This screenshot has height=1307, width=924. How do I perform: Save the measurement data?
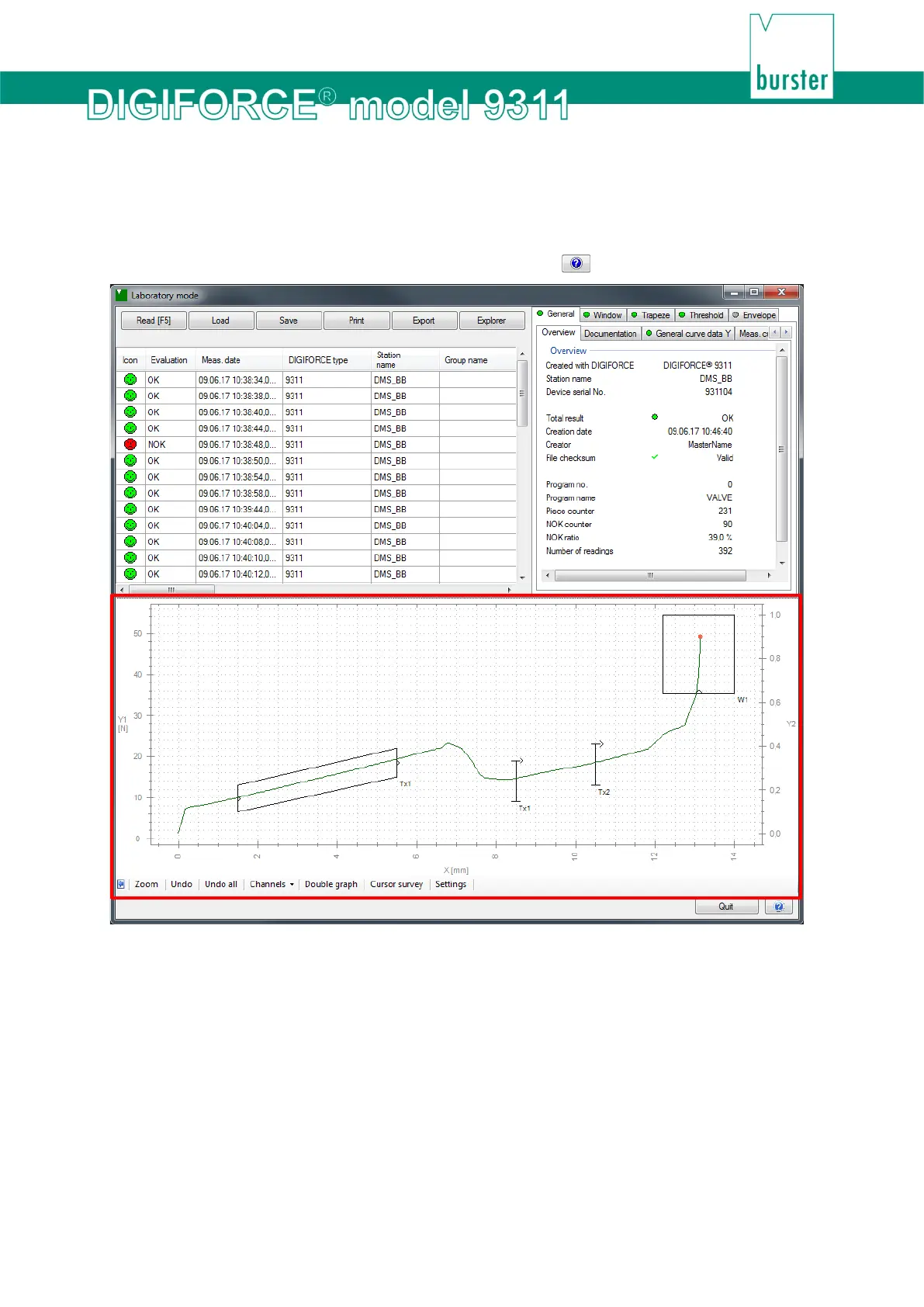tap(289, 321)
